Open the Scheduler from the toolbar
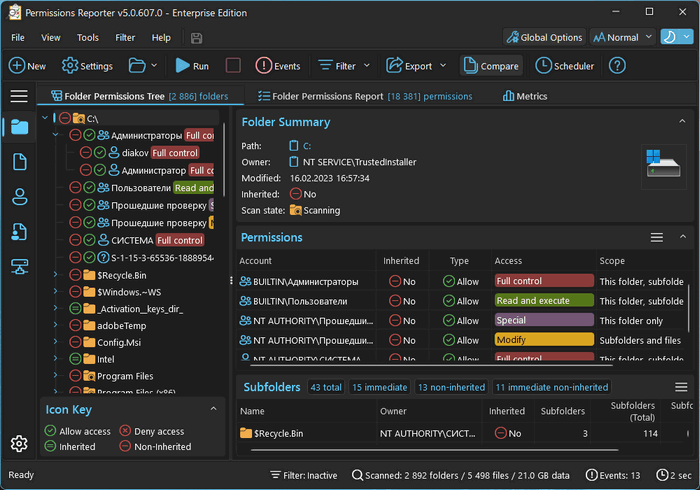The width and height of the screenshot is (700, 490). pos(565,66)
